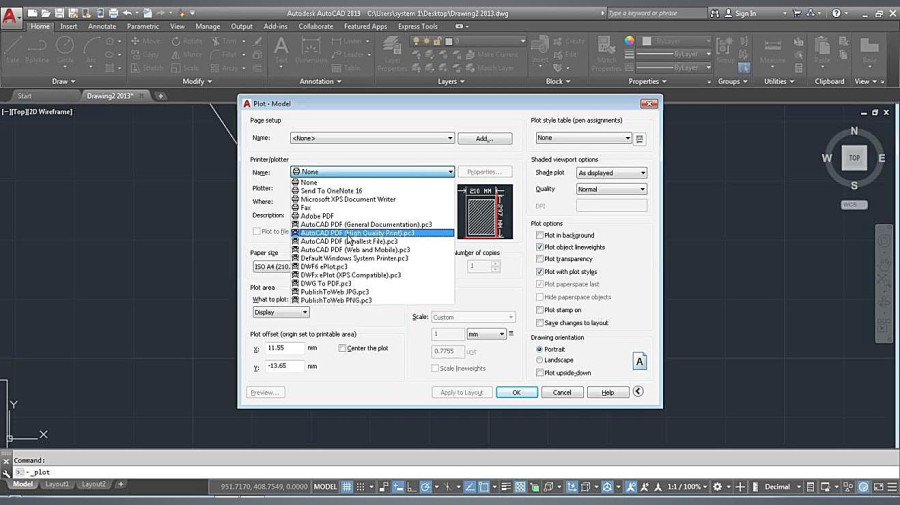
Task: Click Sign In in the title bar
Action: 745,13
